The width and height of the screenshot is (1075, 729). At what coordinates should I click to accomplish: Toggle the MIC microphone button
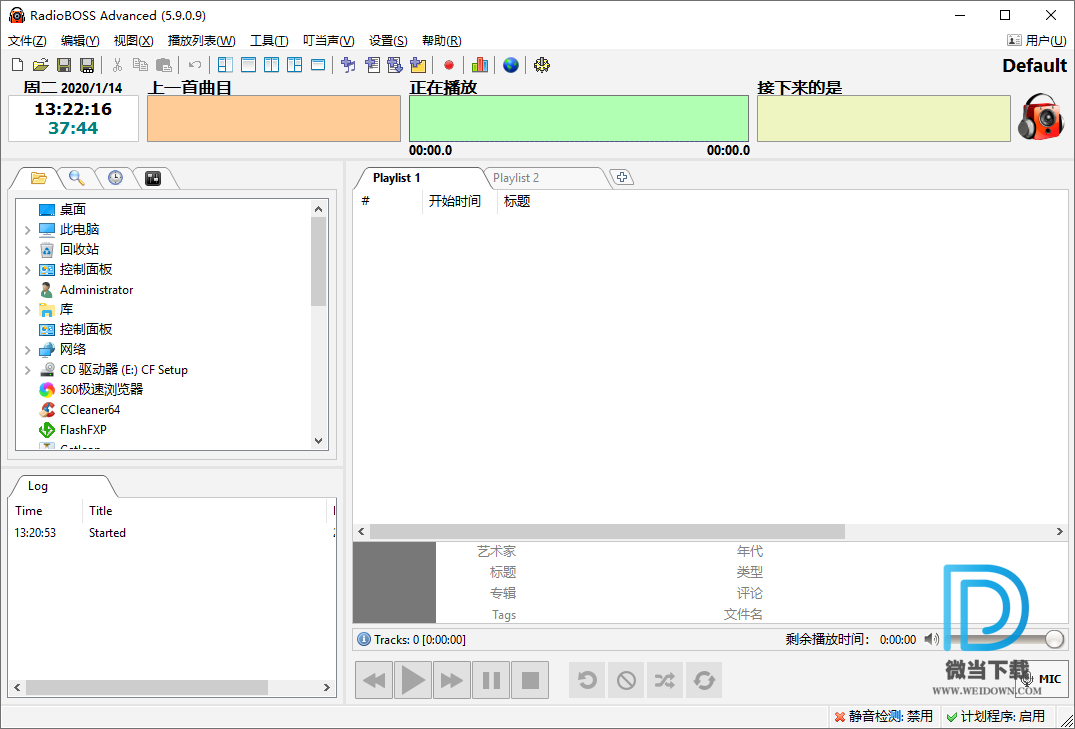(1042, 679)
